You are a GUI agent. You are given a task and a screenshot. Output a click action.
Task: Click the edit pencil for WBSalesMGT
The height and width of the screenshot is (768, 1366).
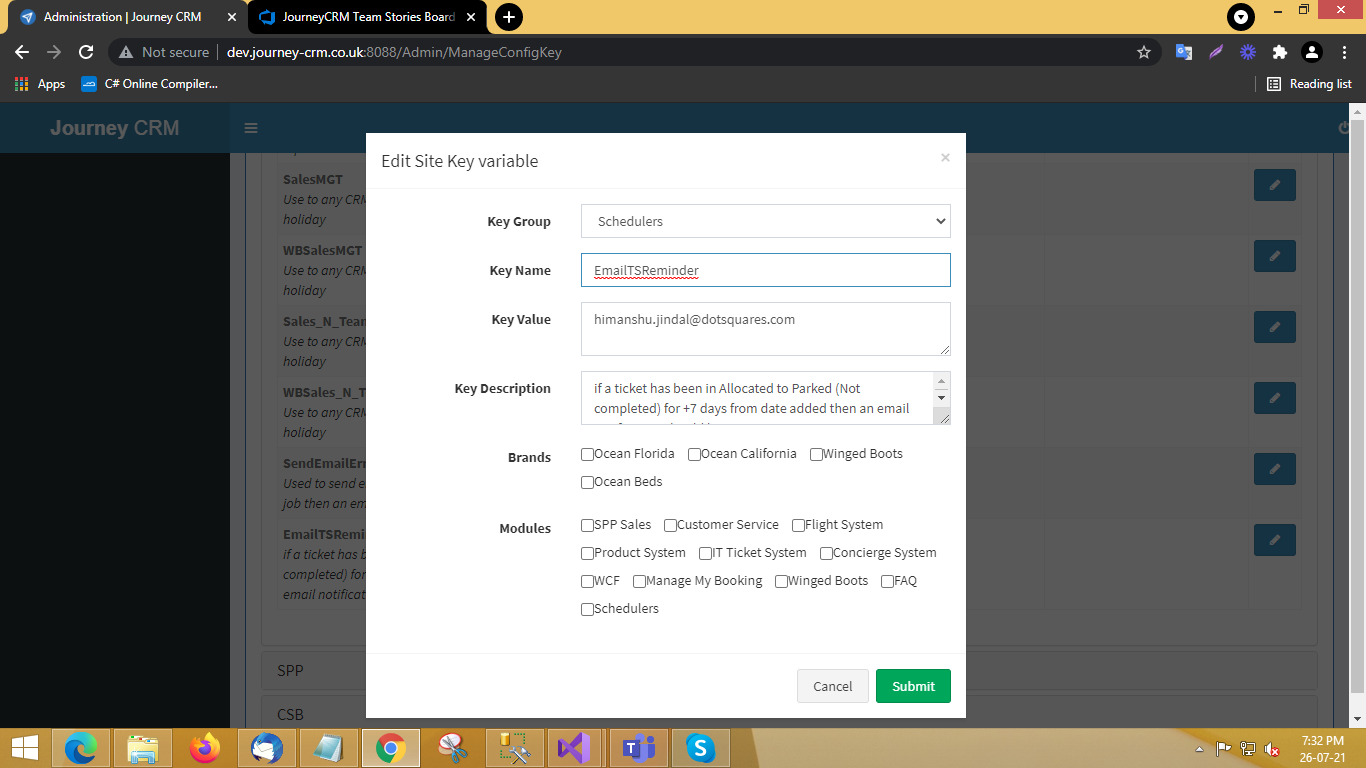1275,256
